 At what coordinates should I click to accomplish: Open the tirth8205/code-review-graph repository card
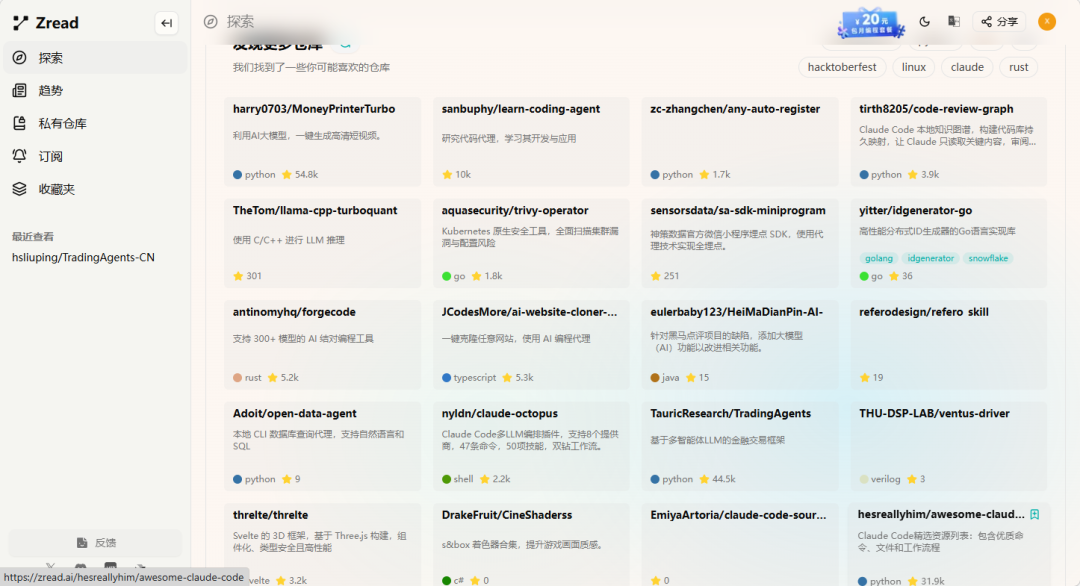[x=948, y=142]
